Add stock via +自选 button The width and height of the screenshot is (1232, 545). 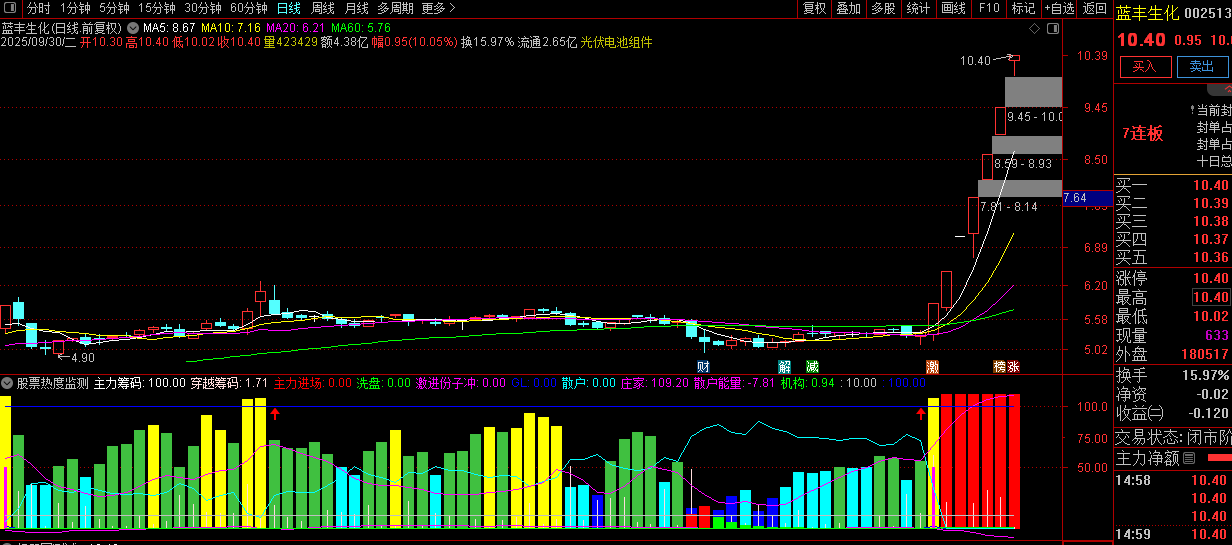point(1060,8)
